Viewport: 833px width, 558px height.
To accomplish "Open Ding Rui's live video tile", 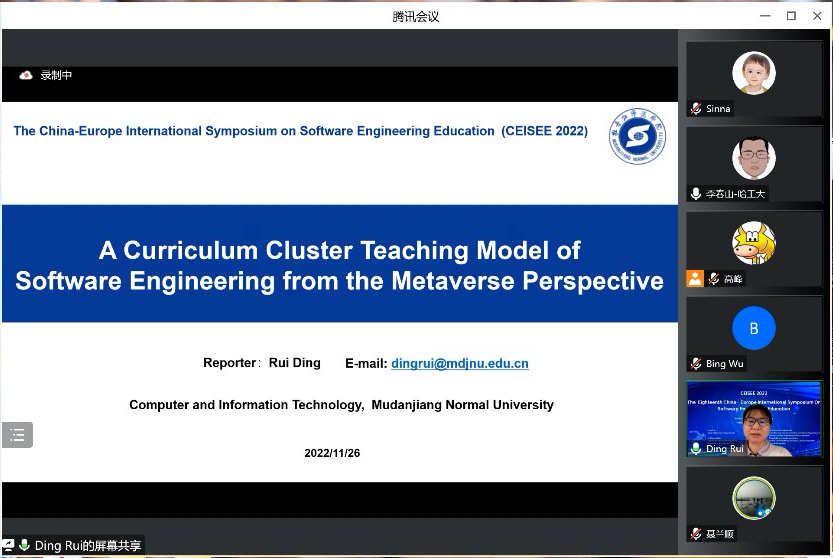I will [754, 418].
